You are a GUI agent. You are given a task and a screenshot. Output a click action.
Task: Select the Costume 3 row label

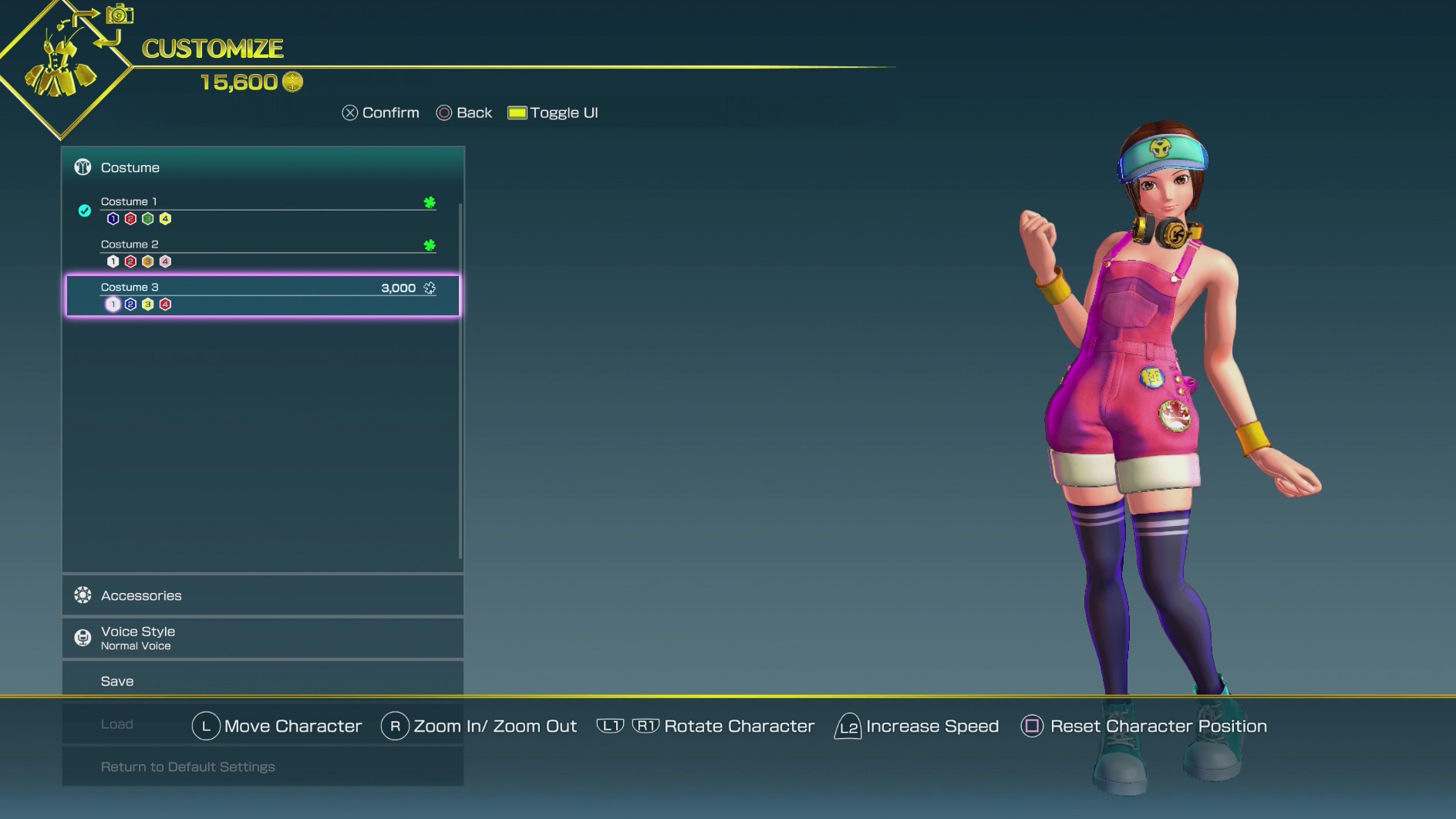coord(130,287)
